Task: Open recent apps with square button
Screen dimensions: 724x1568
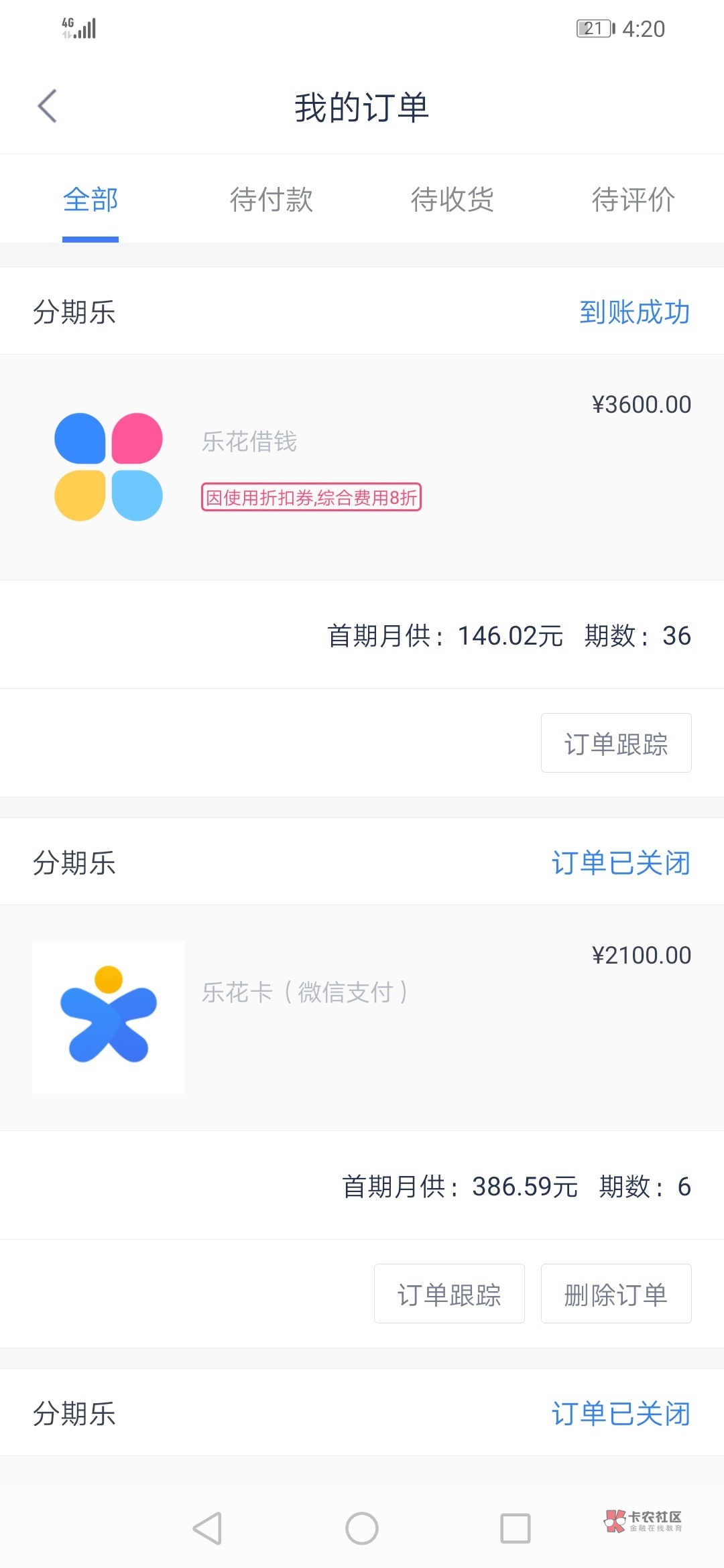Action: click(516, 1528)
